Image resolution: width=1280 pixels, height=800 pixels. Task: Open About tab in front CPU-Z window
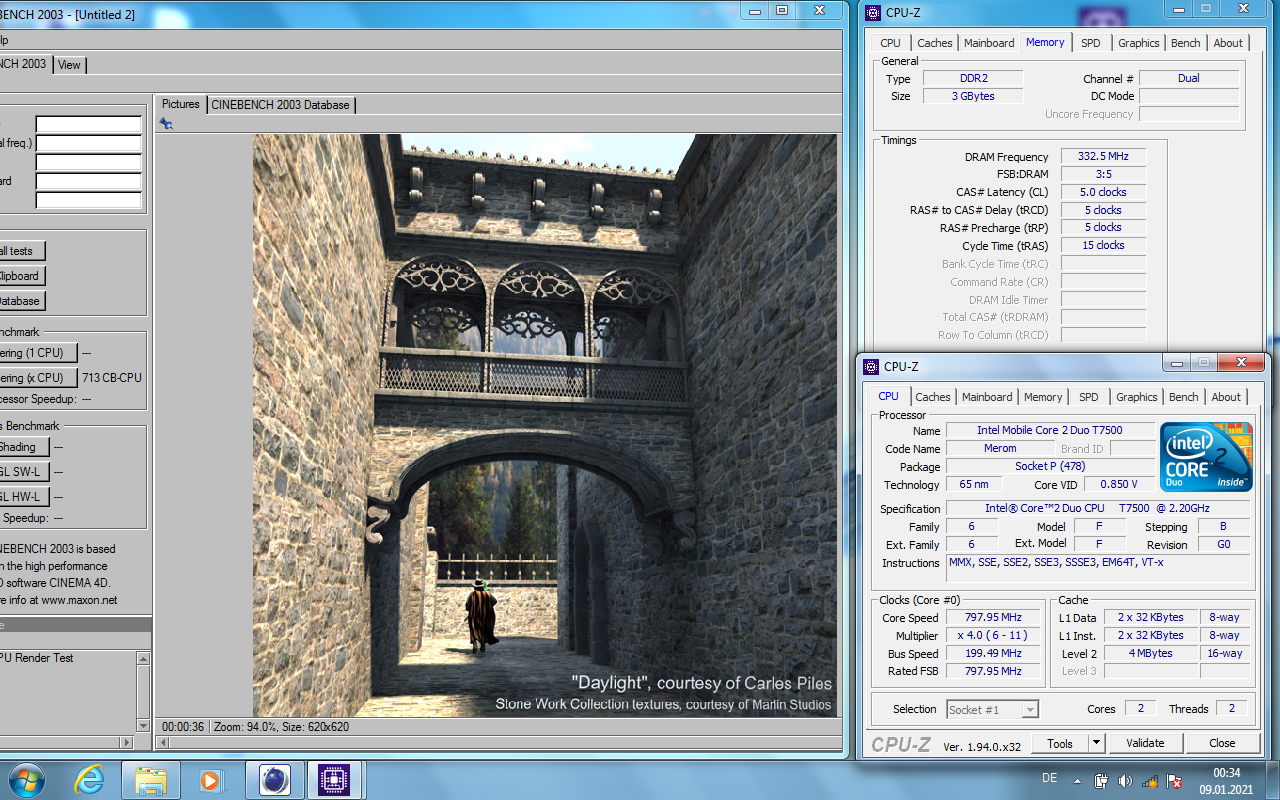tap(1226, 397)
